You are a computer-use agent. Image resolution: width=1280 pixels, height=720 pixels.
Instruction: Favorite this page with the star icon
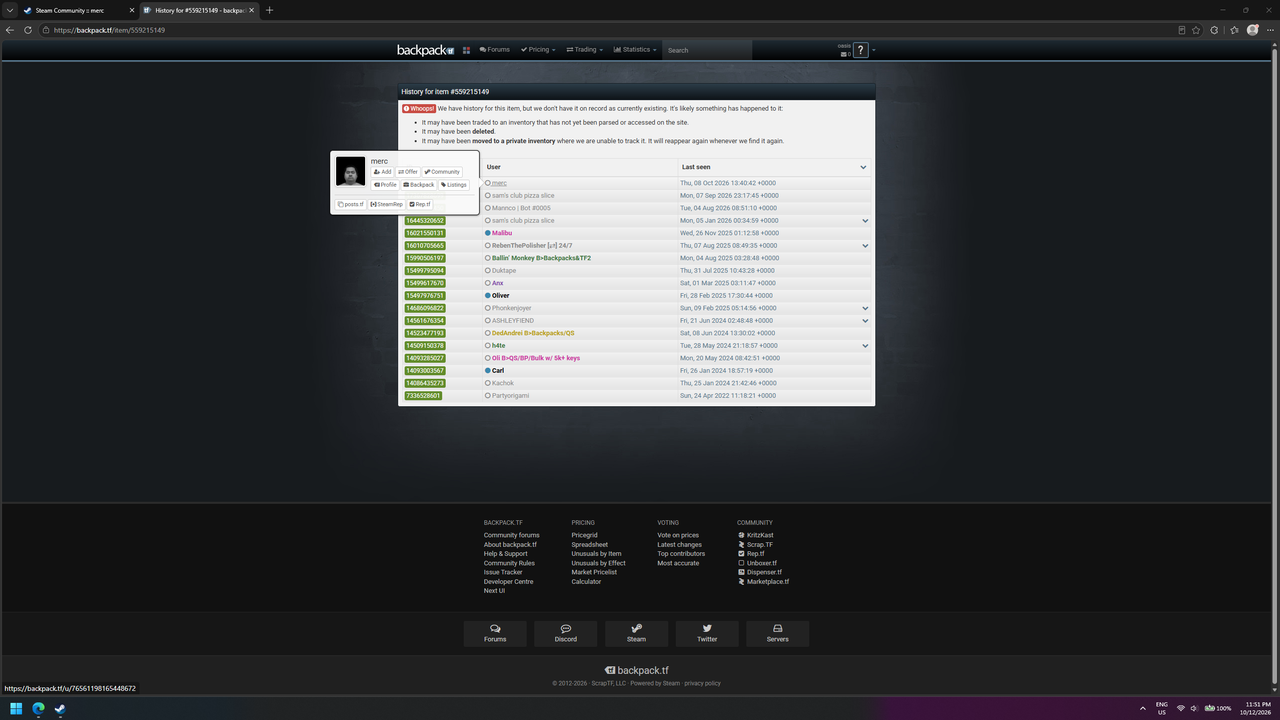pyautogui.click(x=1196, y=30)
